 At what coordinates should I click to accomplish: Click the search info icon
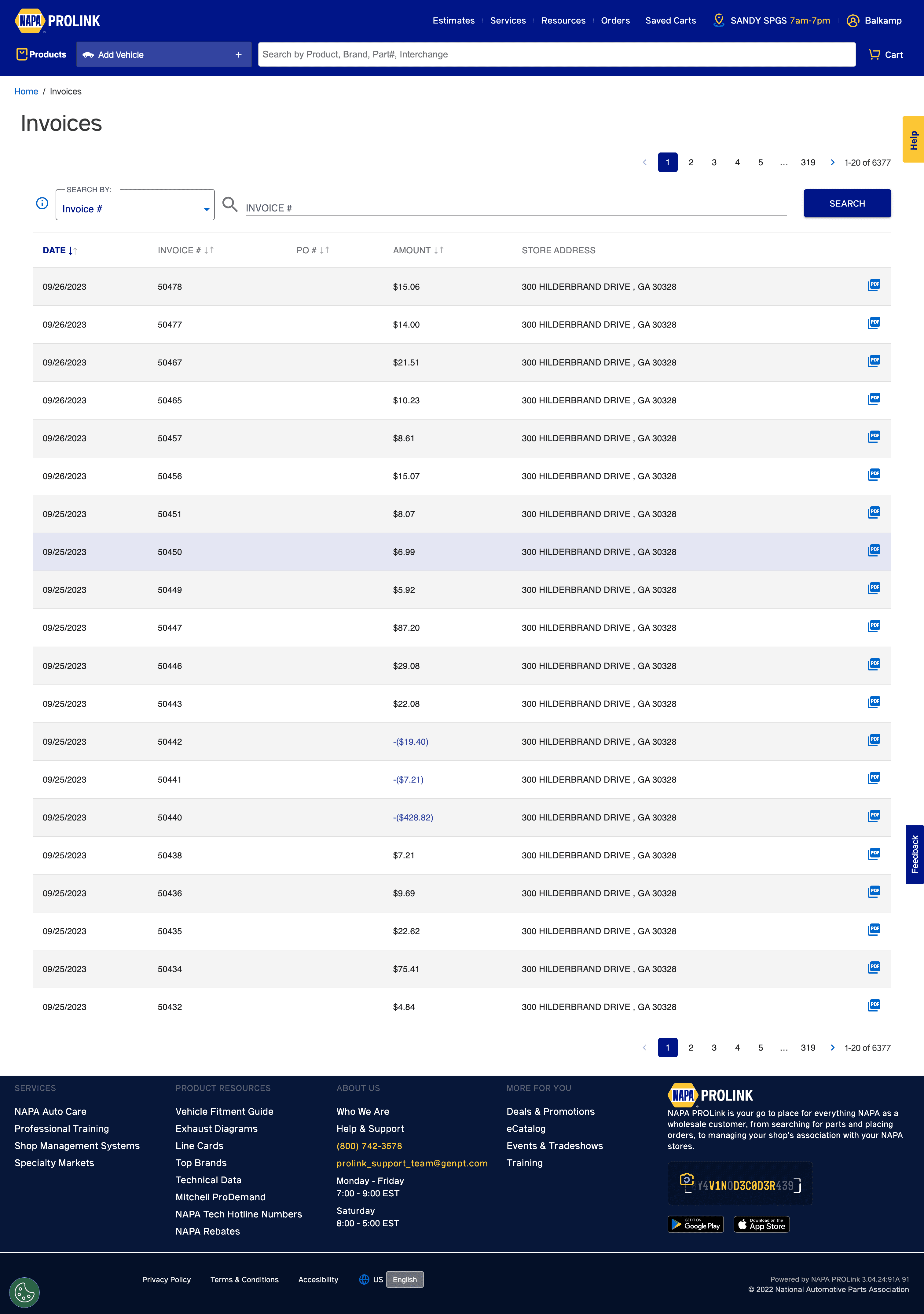click(x=42, y=203)
